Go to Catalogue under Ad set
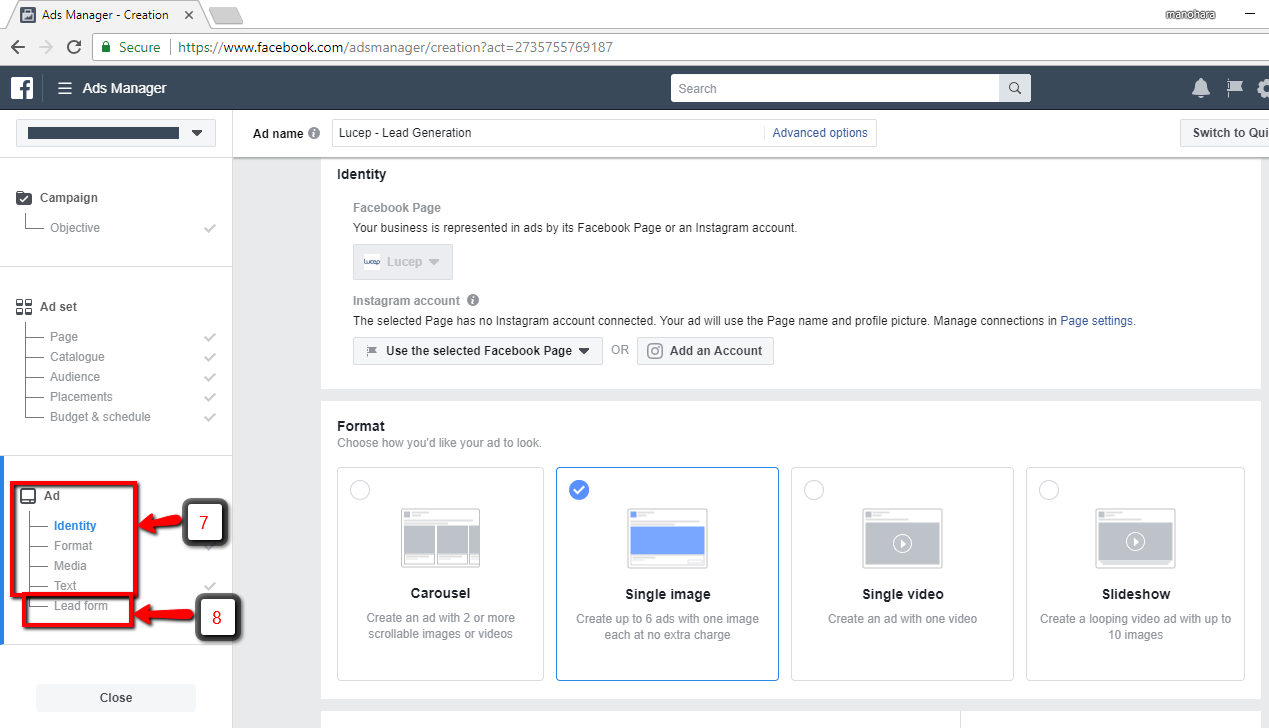The width and height of the screenshot is (1269, 728). (x=77, y=357)
